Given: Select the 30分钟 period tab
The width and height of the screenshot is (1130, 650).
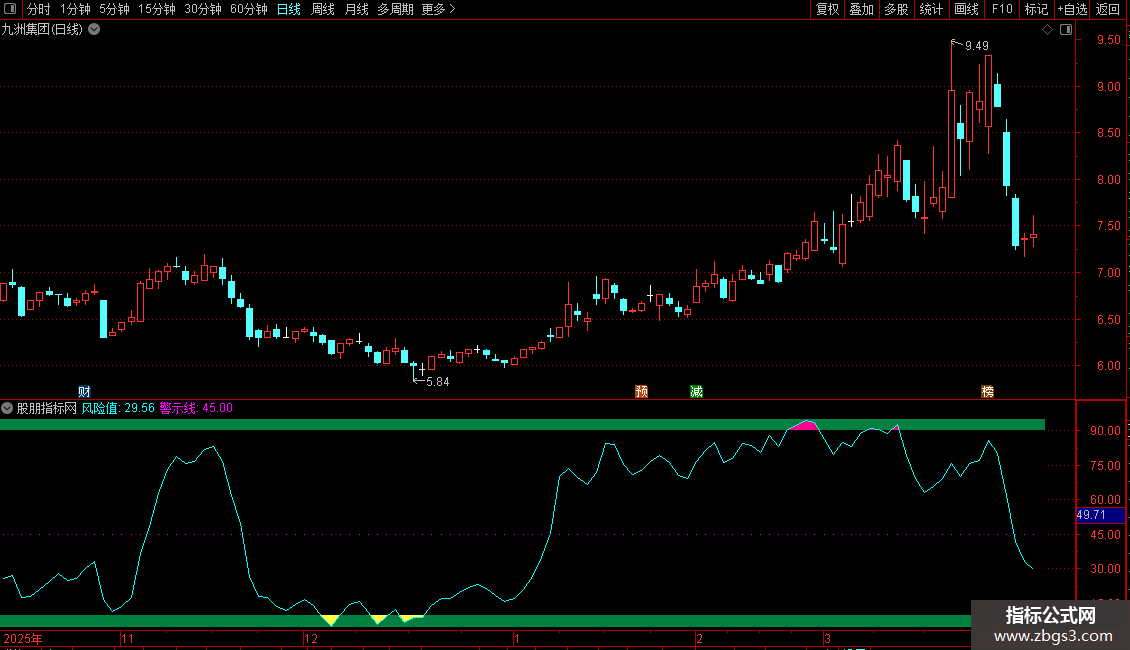Looking at the screenshot, I should (x=203, y=9).
